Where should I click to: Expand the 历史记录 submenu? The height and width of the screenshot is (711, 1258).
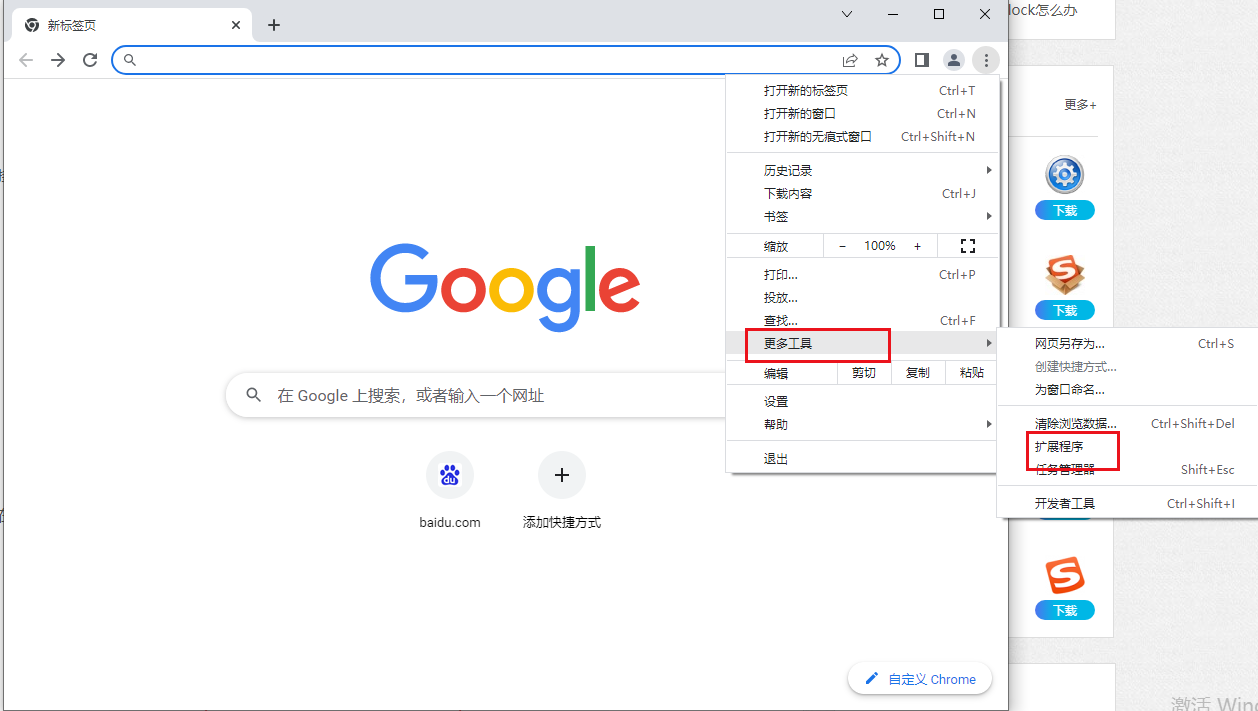pyautogui.click(x=862, y=170)
